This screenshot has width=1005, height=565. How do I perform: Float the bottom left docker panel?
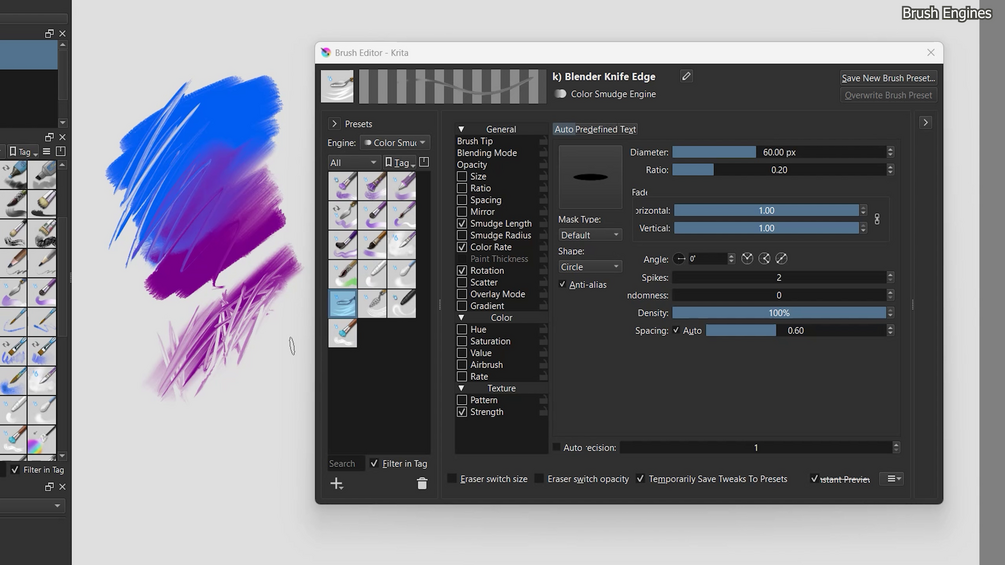click(x=49, y=487)
